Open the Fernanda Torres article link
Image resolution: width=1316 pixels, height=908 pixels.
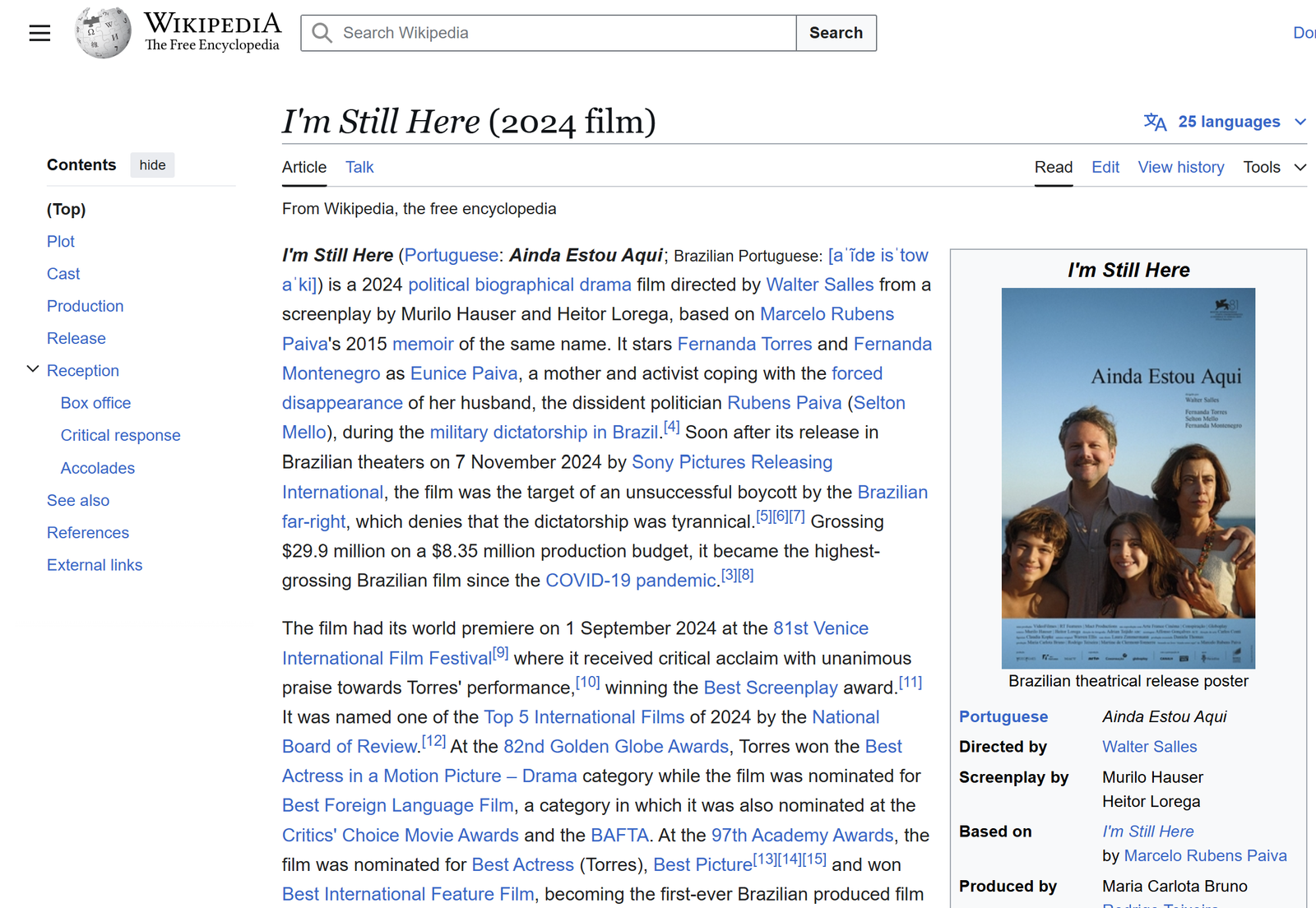744,344
